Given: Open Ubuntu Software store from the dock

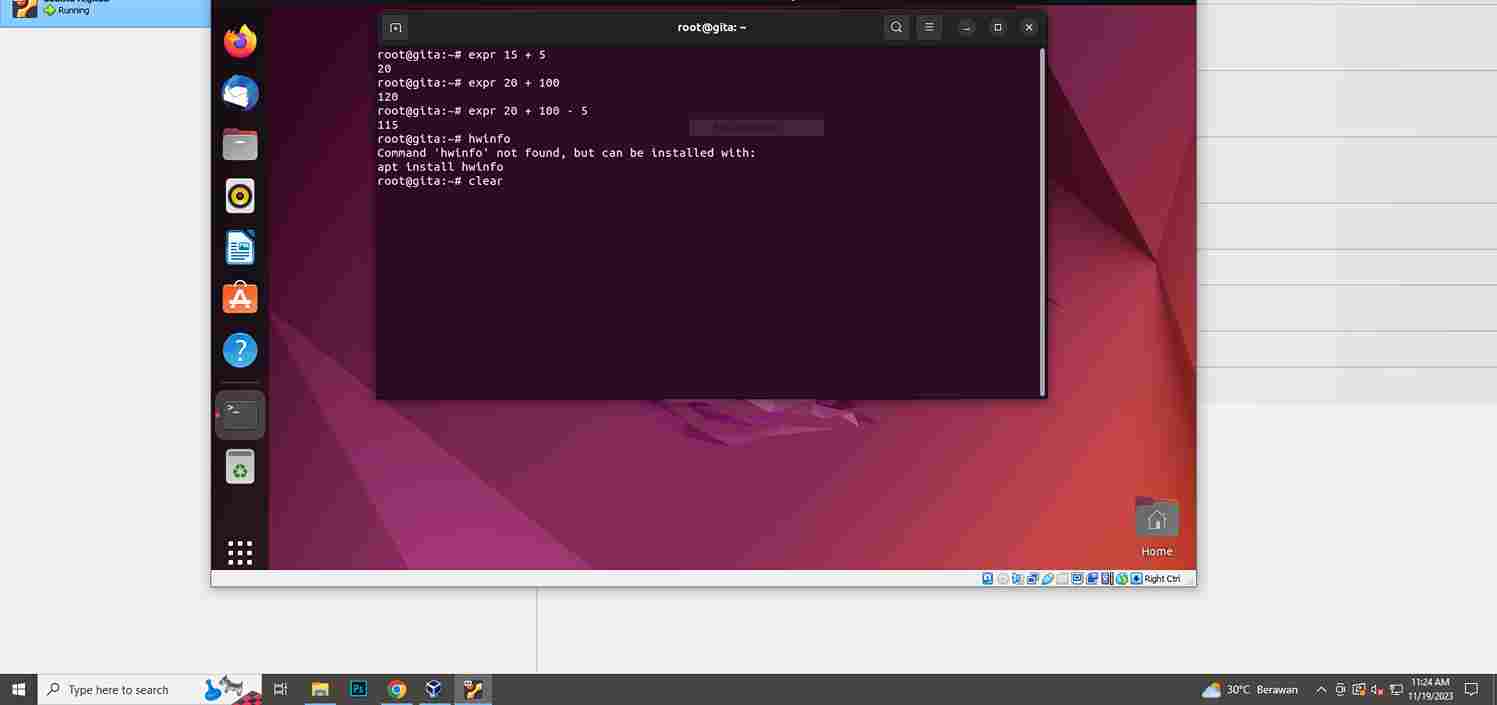Looking at the screenshot, I should [240, 298].
